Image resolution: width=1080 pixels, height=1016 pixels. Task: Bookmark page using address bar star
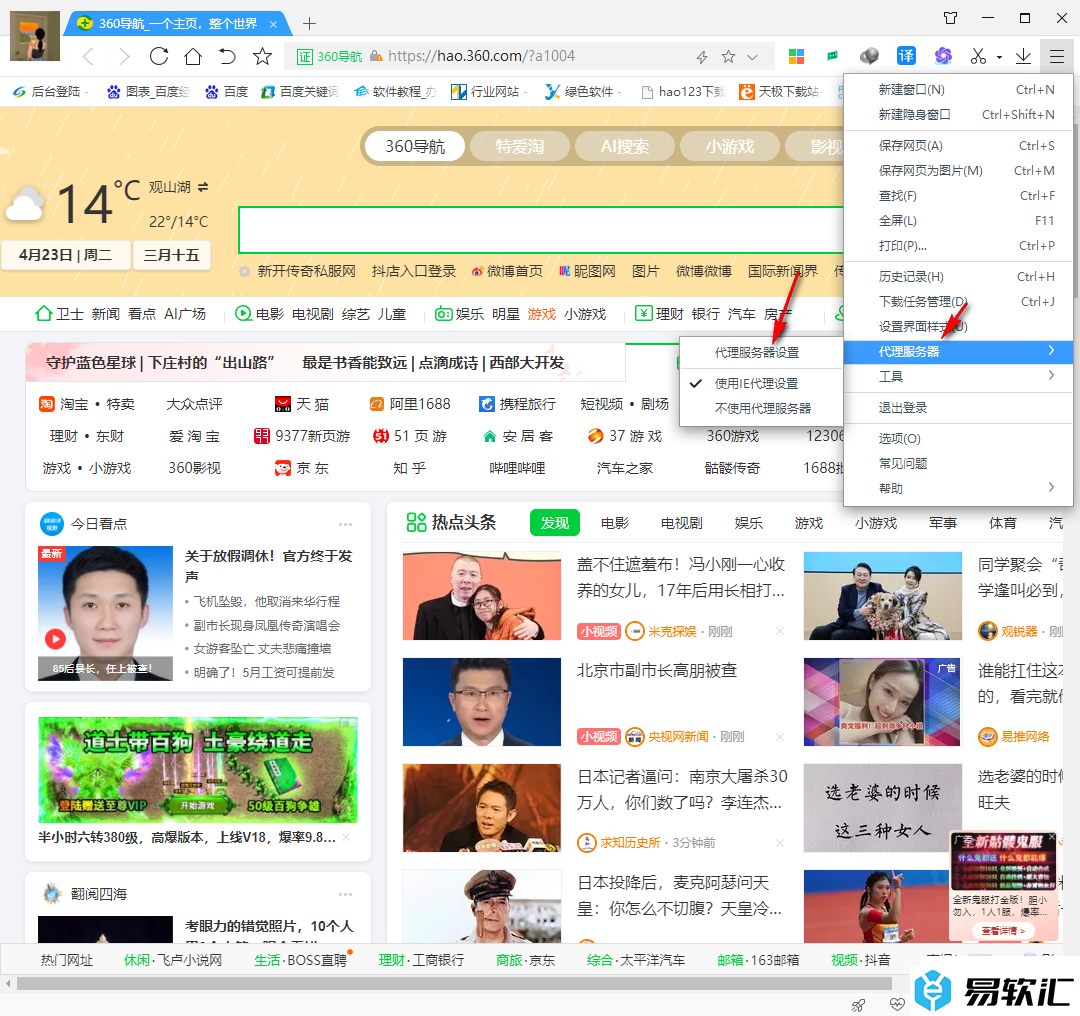(x=728, y=56)
